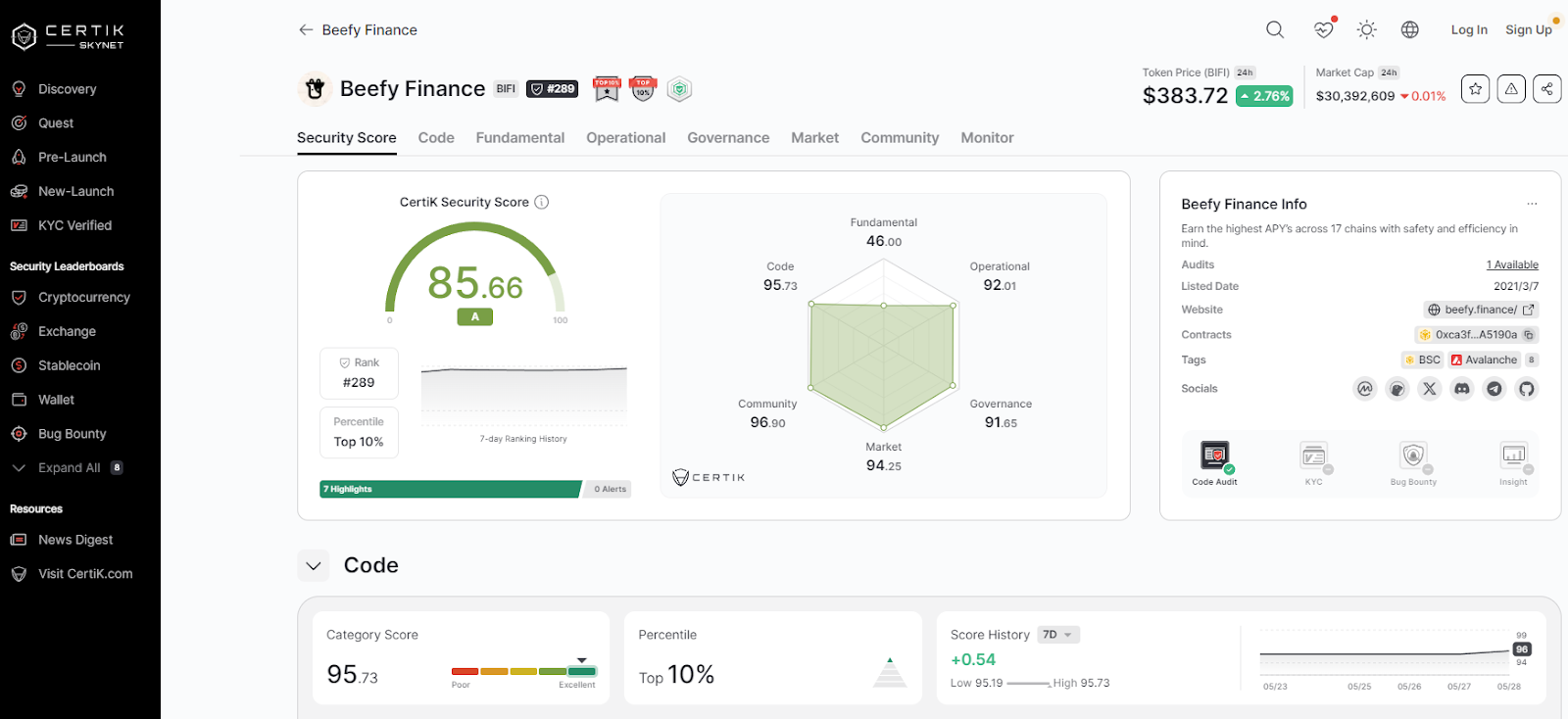Screen dimensions: 1568x719
Task: Open the Discord social icon
Action: 1462,389
